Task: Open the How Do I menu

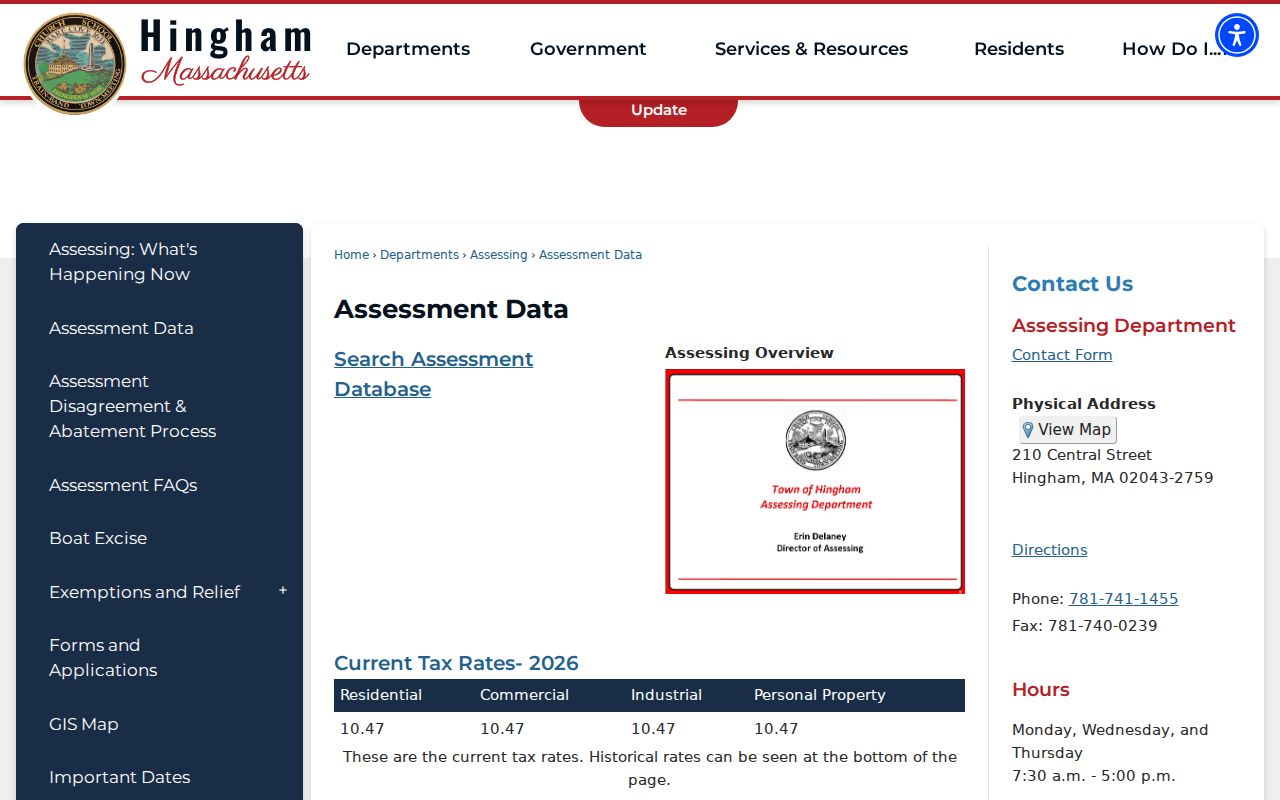Action: pyautogui.click(x=1172, y=49)
